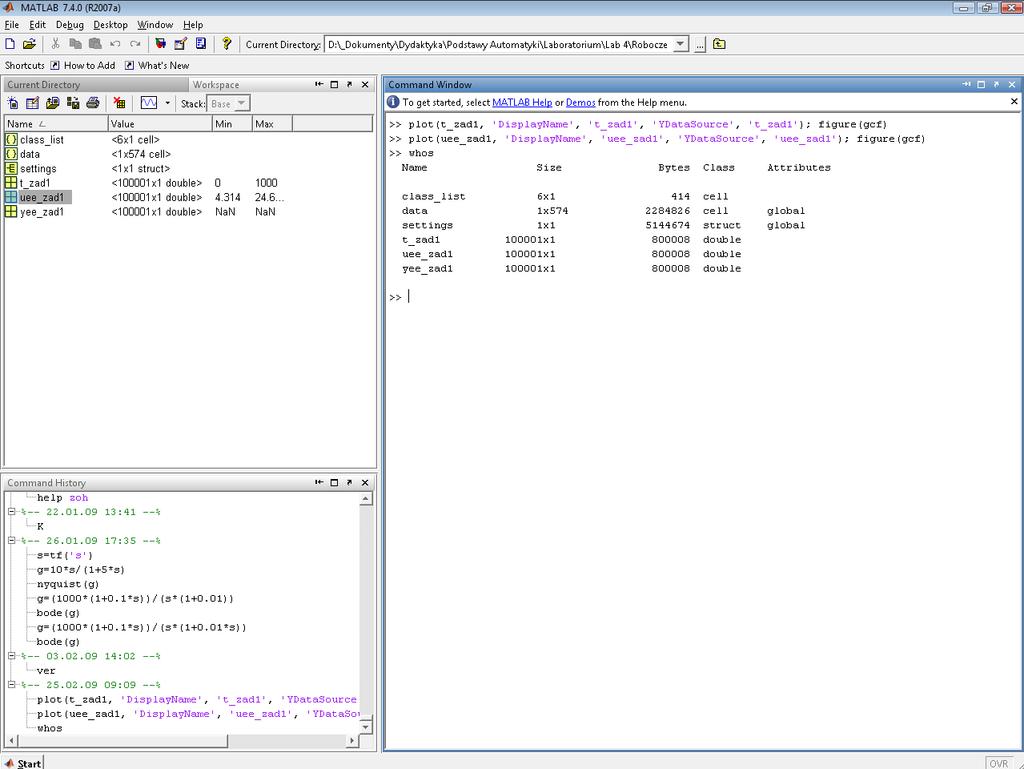Create a new M-file from toolbar

coord(10,44)
